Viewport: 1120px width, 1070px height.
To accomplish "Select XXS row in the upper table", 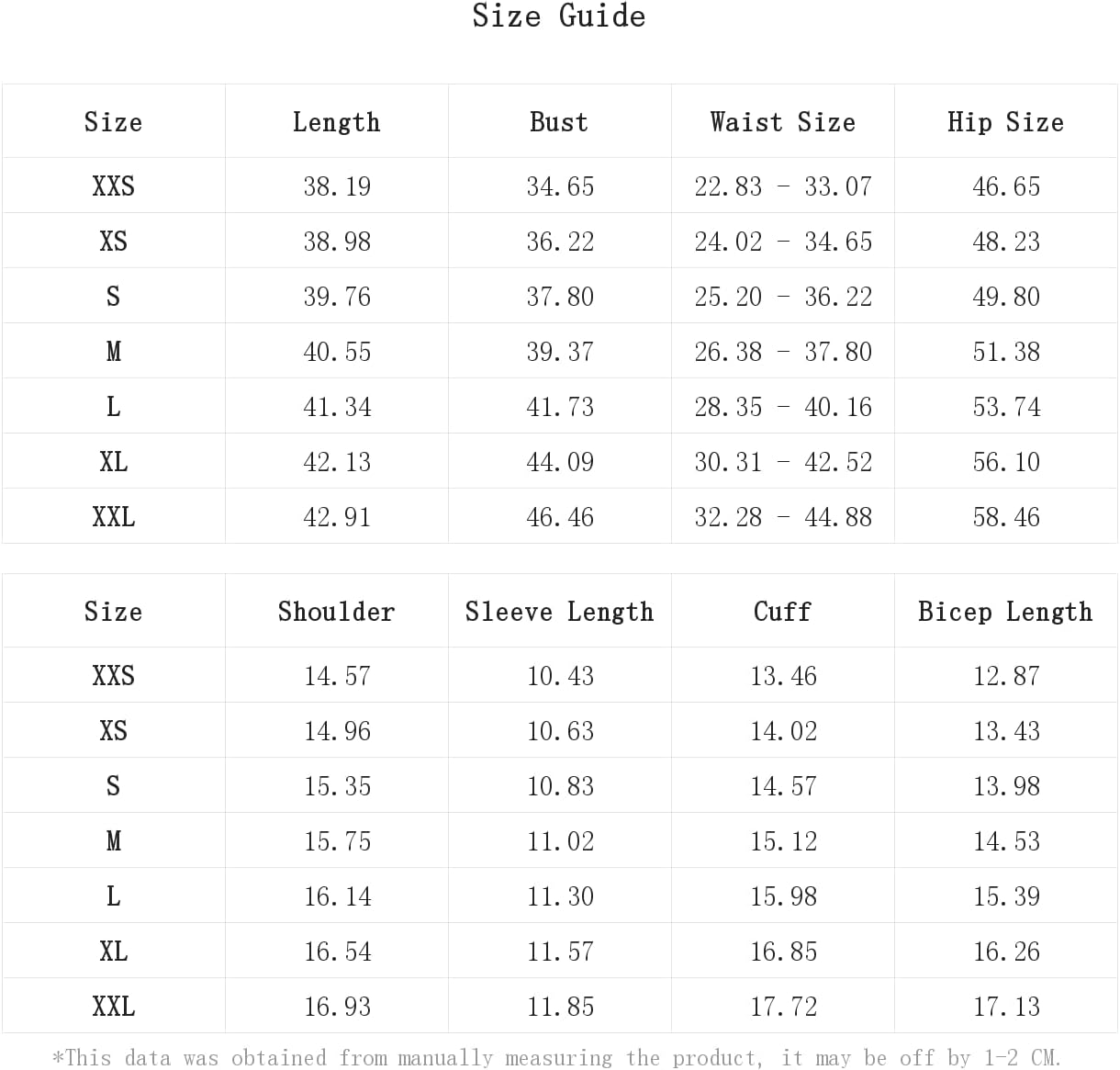I will (x=559, y=186).
